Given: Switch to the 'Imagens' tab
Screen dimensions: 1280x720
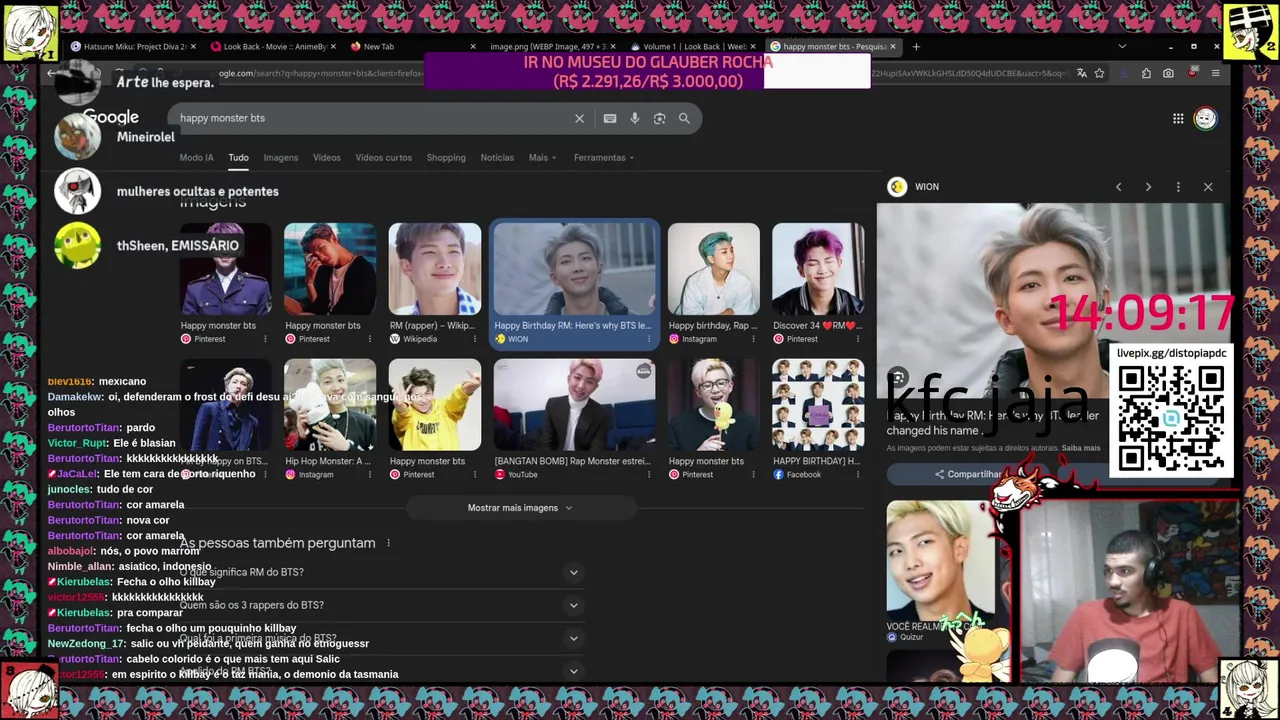Looking at the screenshot, I should [x=280, y=157].
